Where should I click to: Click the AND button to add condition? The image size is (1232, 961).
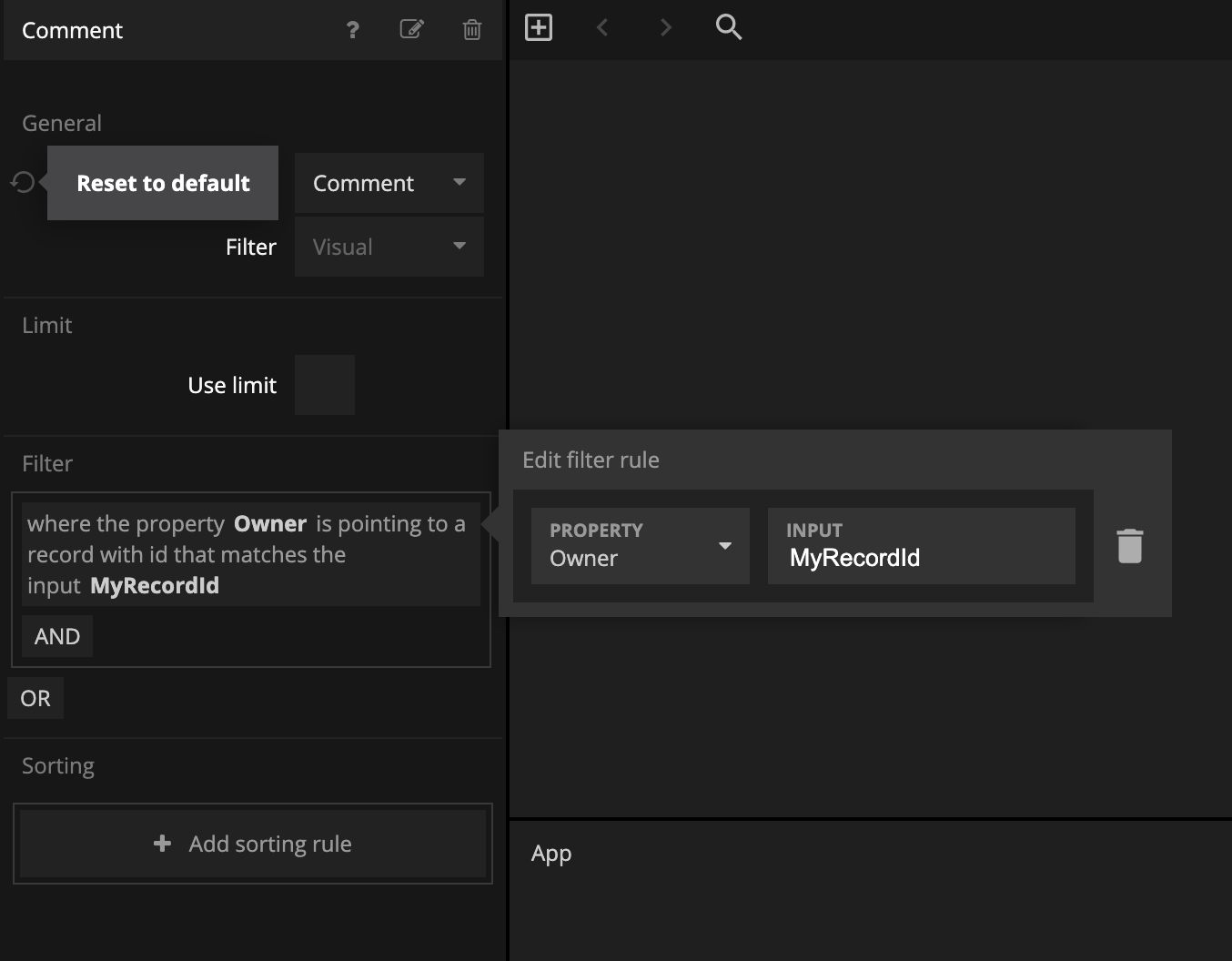tap(57, 636)
